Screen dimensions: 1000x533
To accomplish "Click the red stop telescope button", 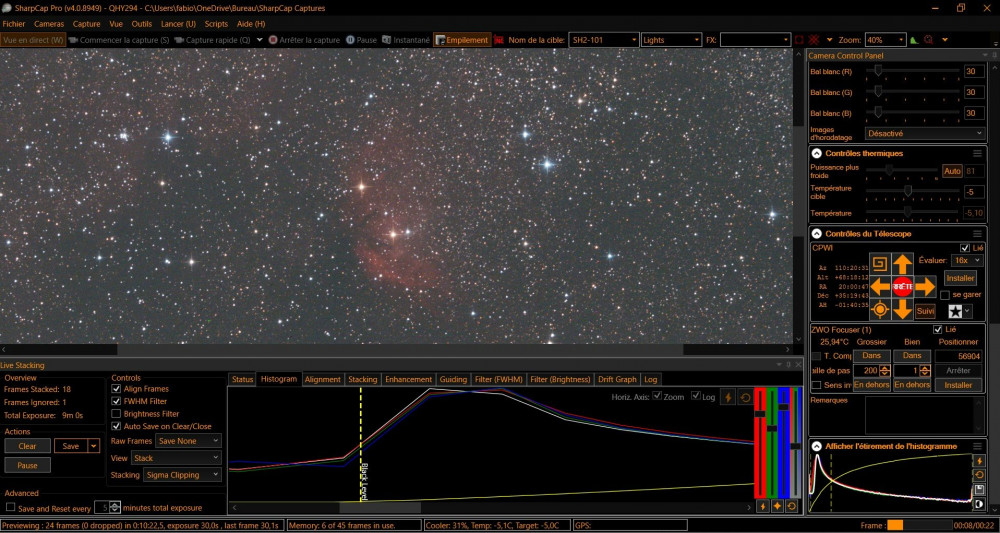I will 902,287.
